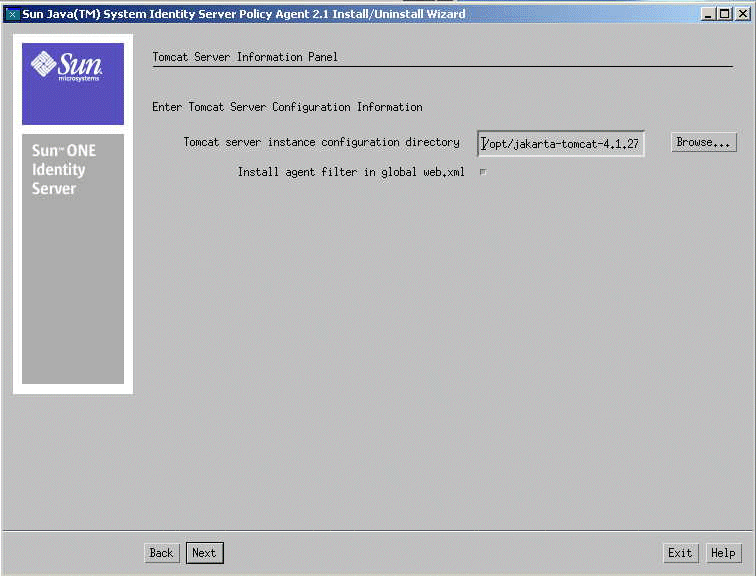Browse for Tomcat configuration directory
The height and width of the screenshot is (576, 756).
(703, 142)
